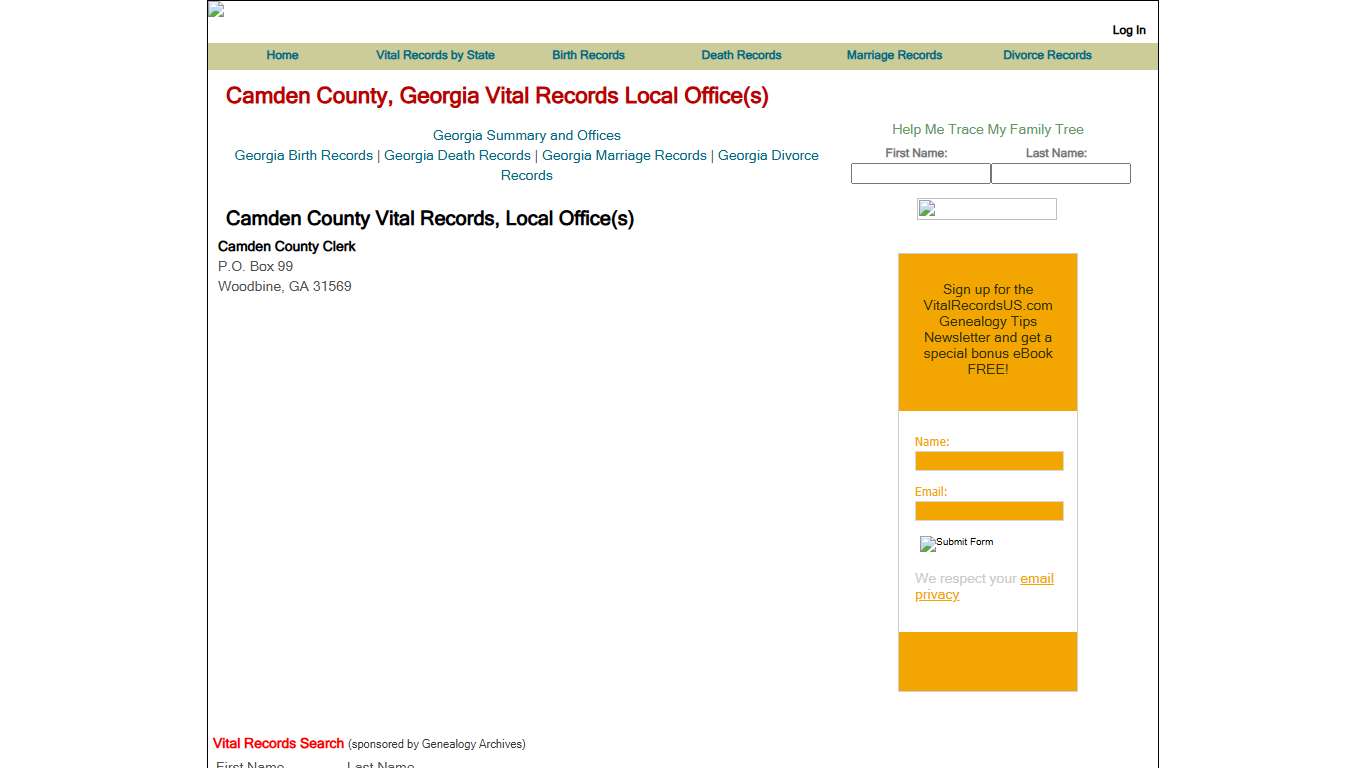Click the site logo image at top-left

pyautogui.click(x=216, y=10)
